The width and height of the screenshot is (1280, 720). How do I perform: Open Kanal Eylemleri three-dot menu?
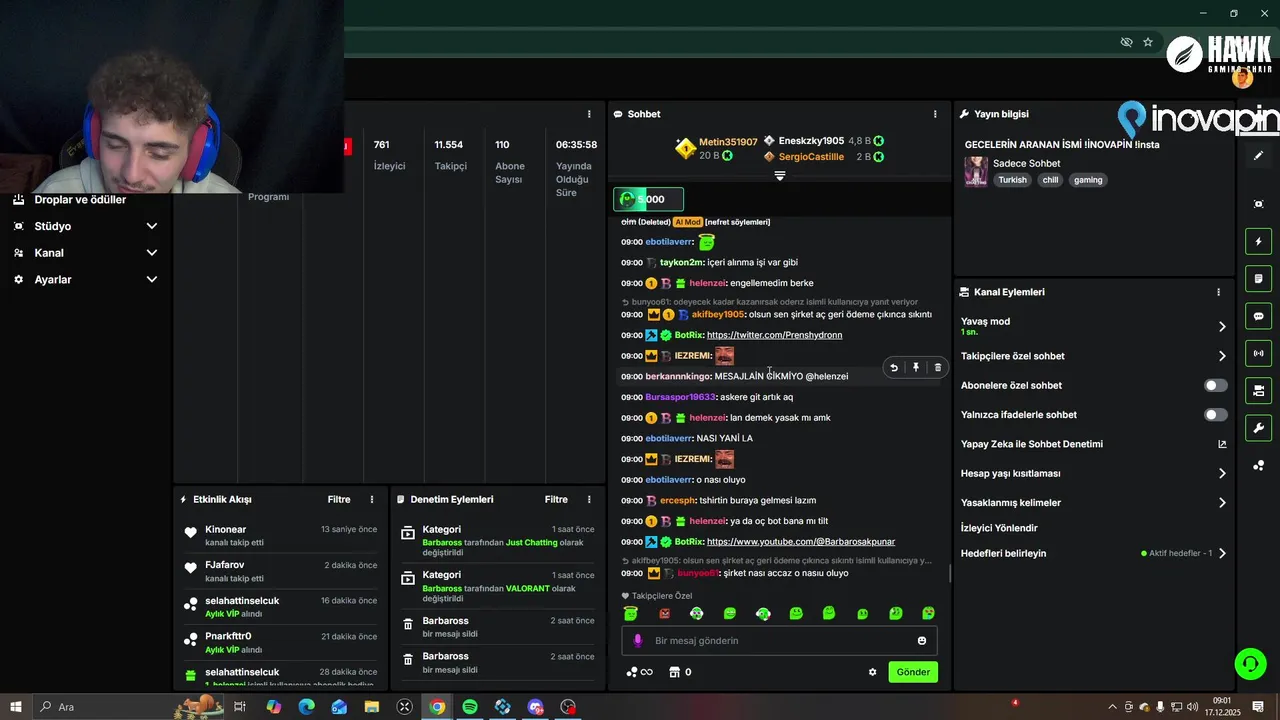click(1218, 292)
